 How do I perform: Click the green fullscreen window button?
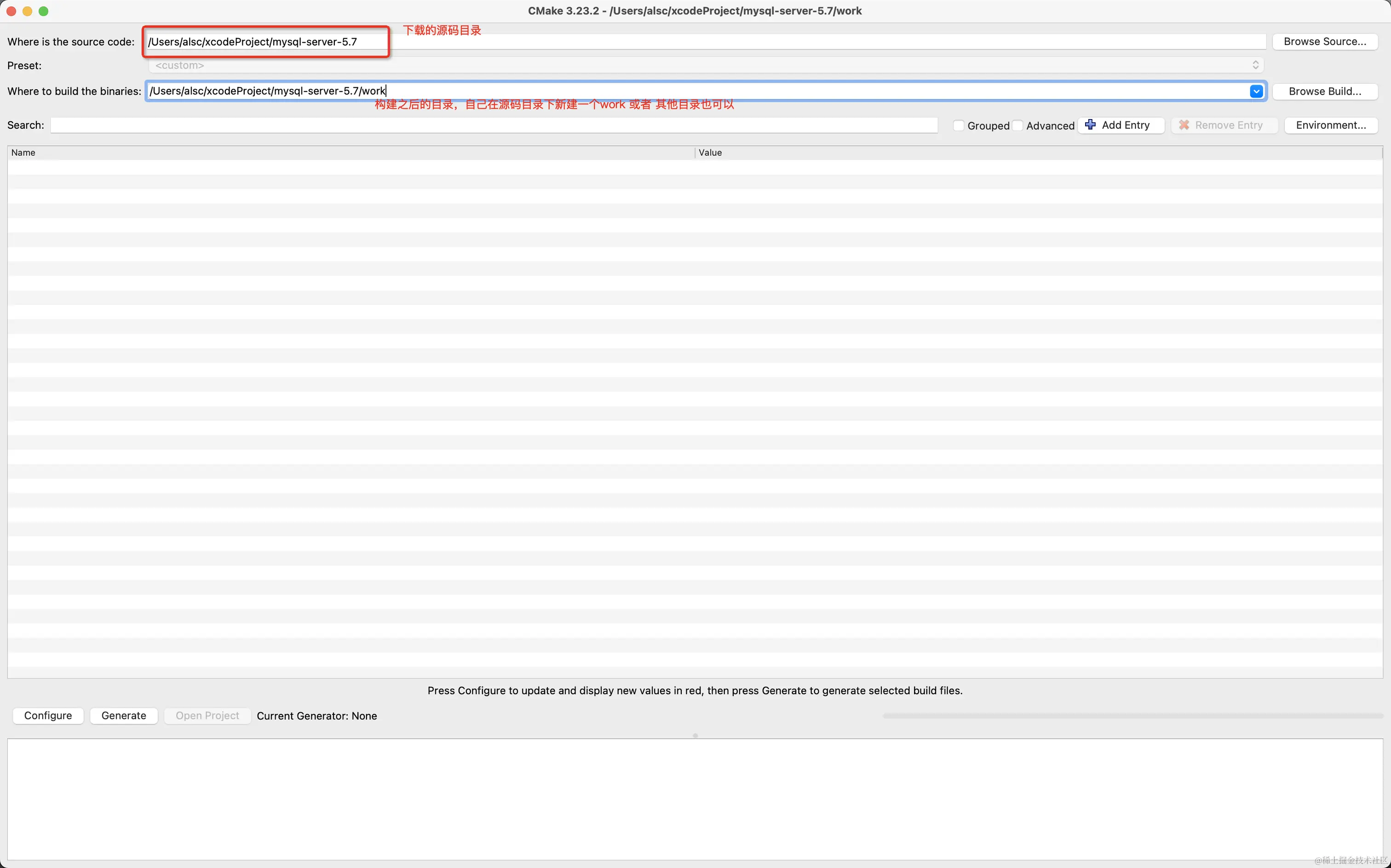[x=43, y=11]
